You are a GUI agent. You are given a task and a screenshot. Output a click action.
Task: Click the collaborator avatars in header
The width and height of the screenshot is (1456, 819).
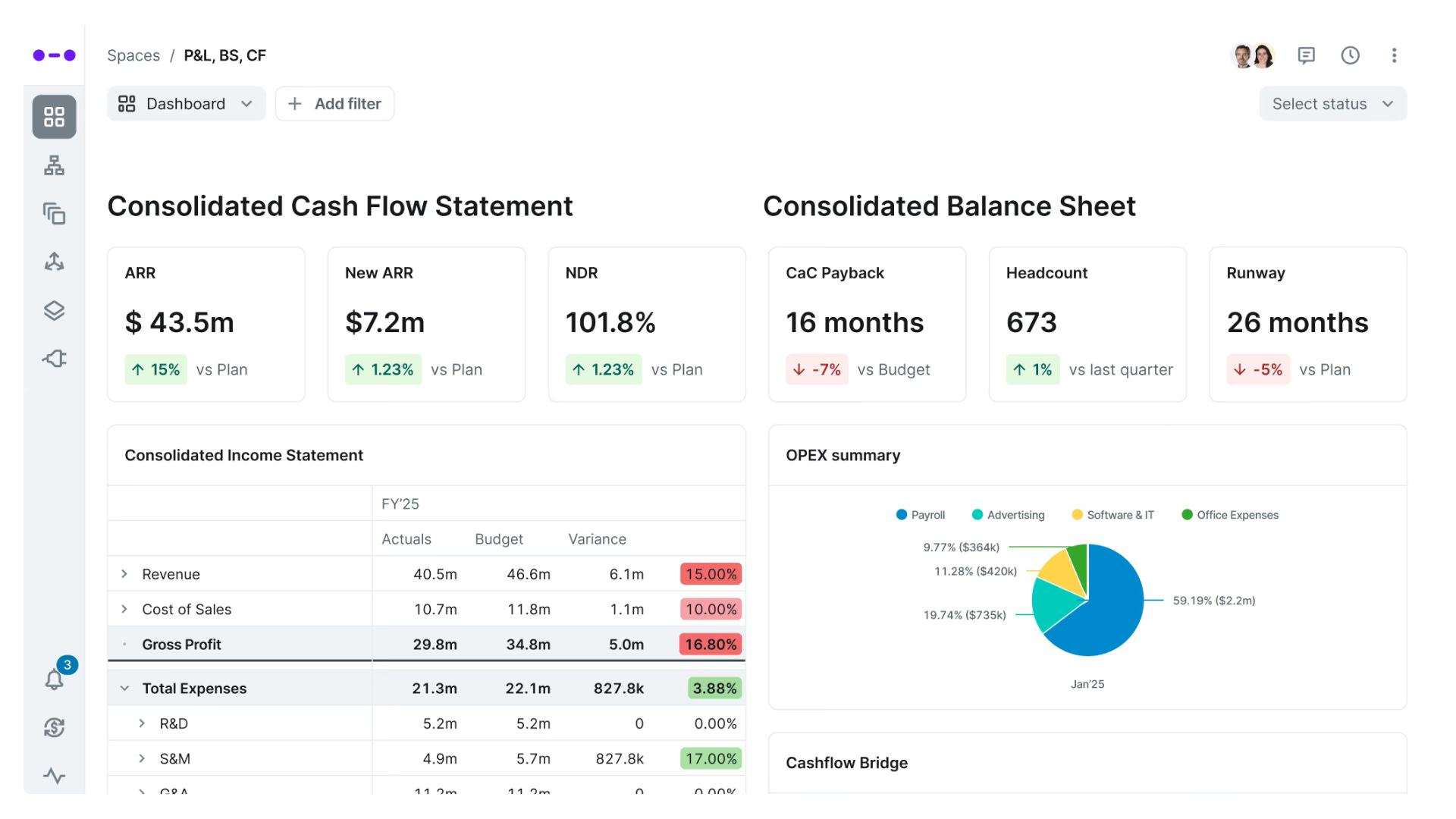1252,55
